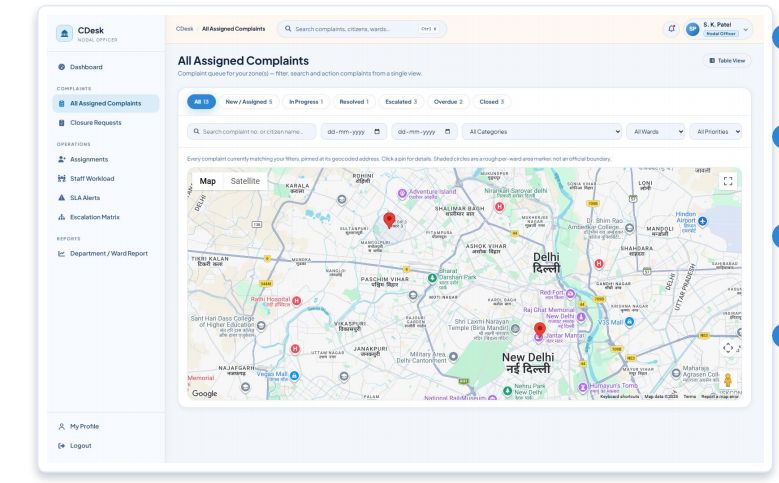The image size is (779, 483).
Task: Click the Rathi Hospital marker
Action: pyautogui.click(x=297, y=301)
